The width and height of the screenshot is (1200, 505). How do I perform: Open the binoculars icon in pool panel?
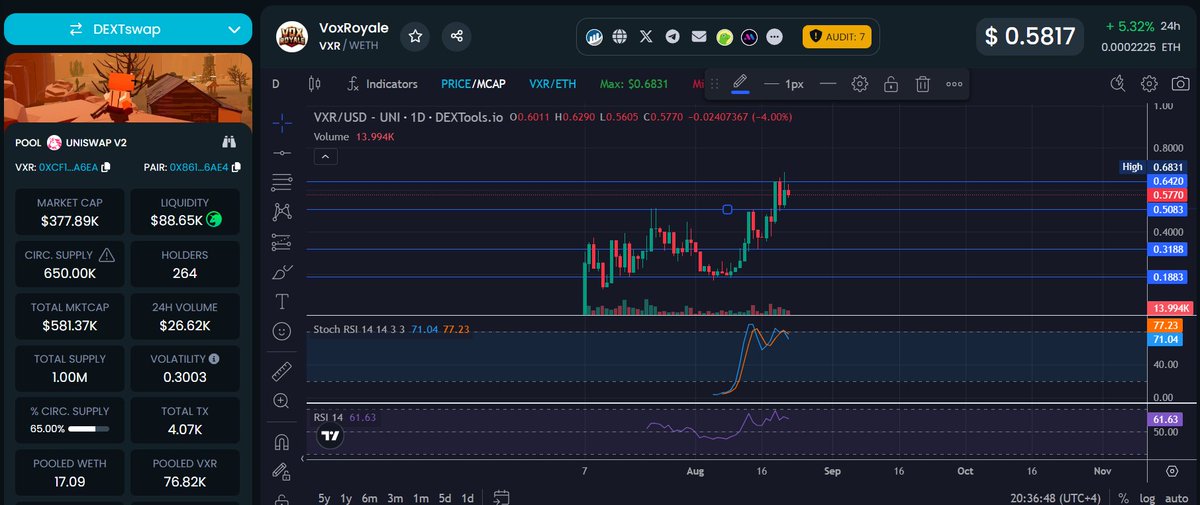pyautogui.click(x=229, y=143)
